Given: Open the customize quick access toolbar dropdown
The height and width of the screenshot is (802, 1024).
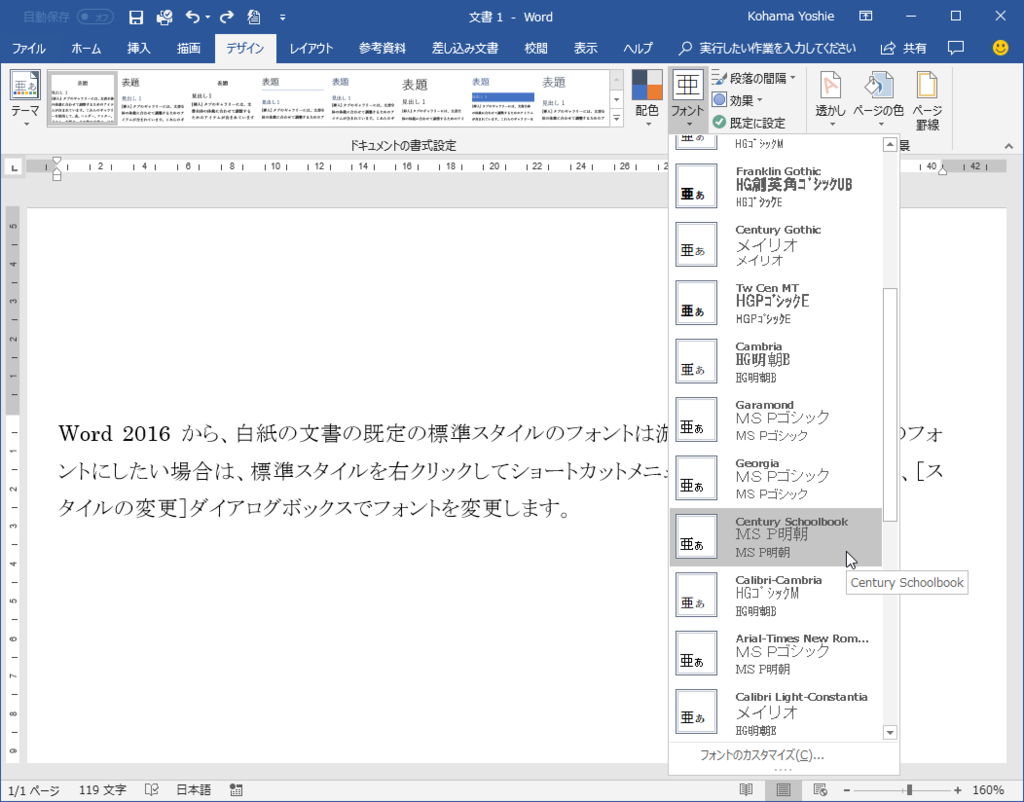Looking at the screenshot, I should pos(283,18).
